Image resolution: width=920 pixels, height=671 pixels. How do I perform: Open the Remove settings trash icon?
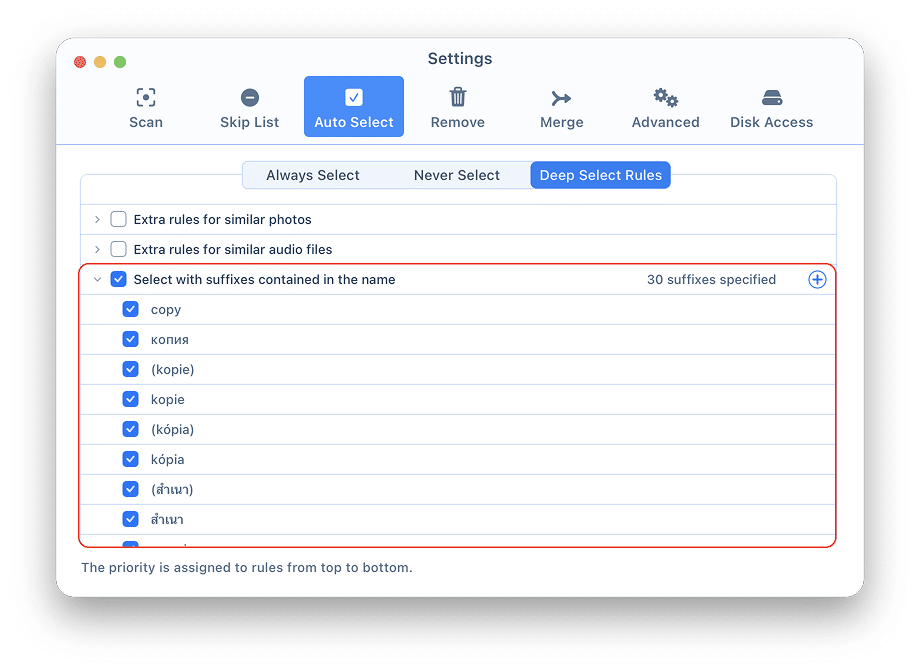coord(458,97)
